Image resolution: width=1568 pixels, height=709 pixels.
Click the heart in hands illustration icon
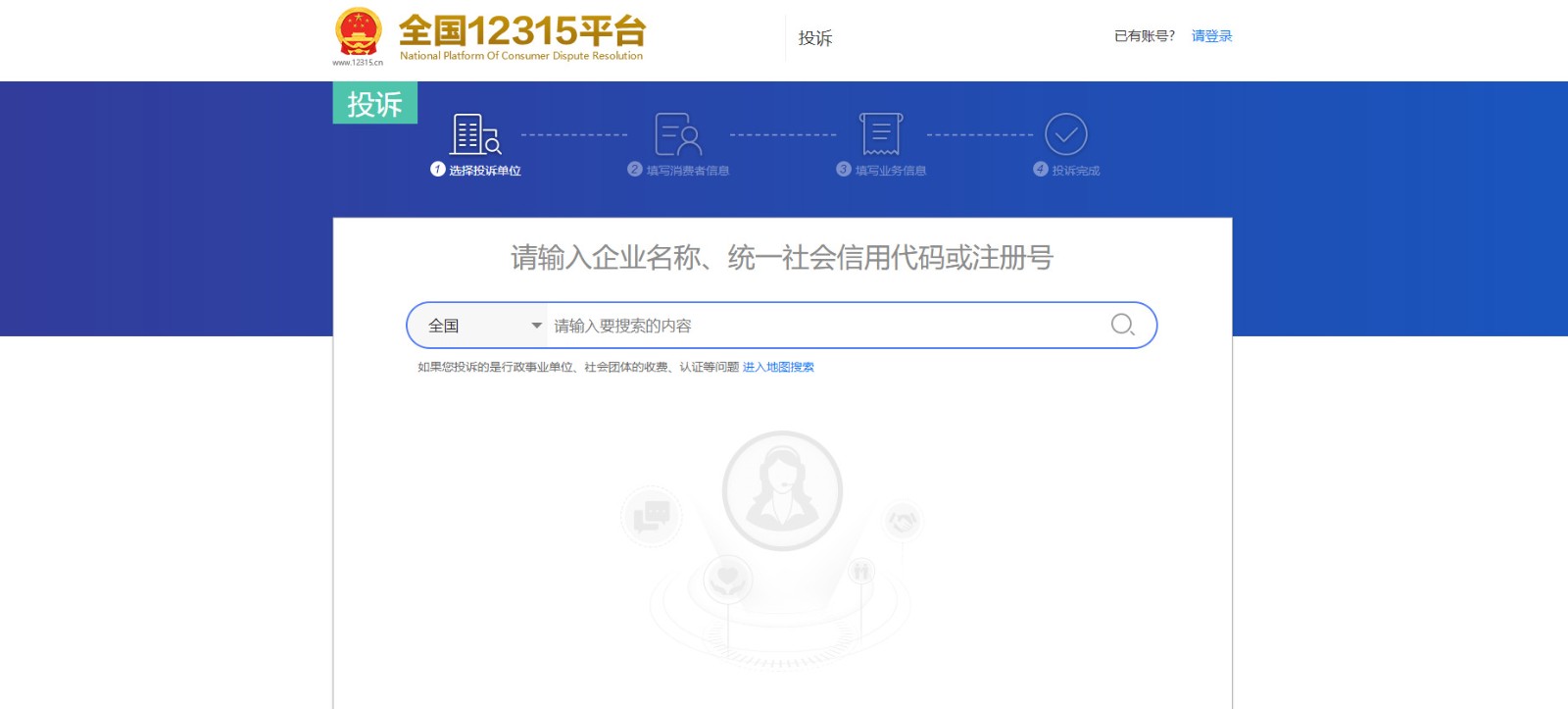pyautogui.click(x=727, y=578)
